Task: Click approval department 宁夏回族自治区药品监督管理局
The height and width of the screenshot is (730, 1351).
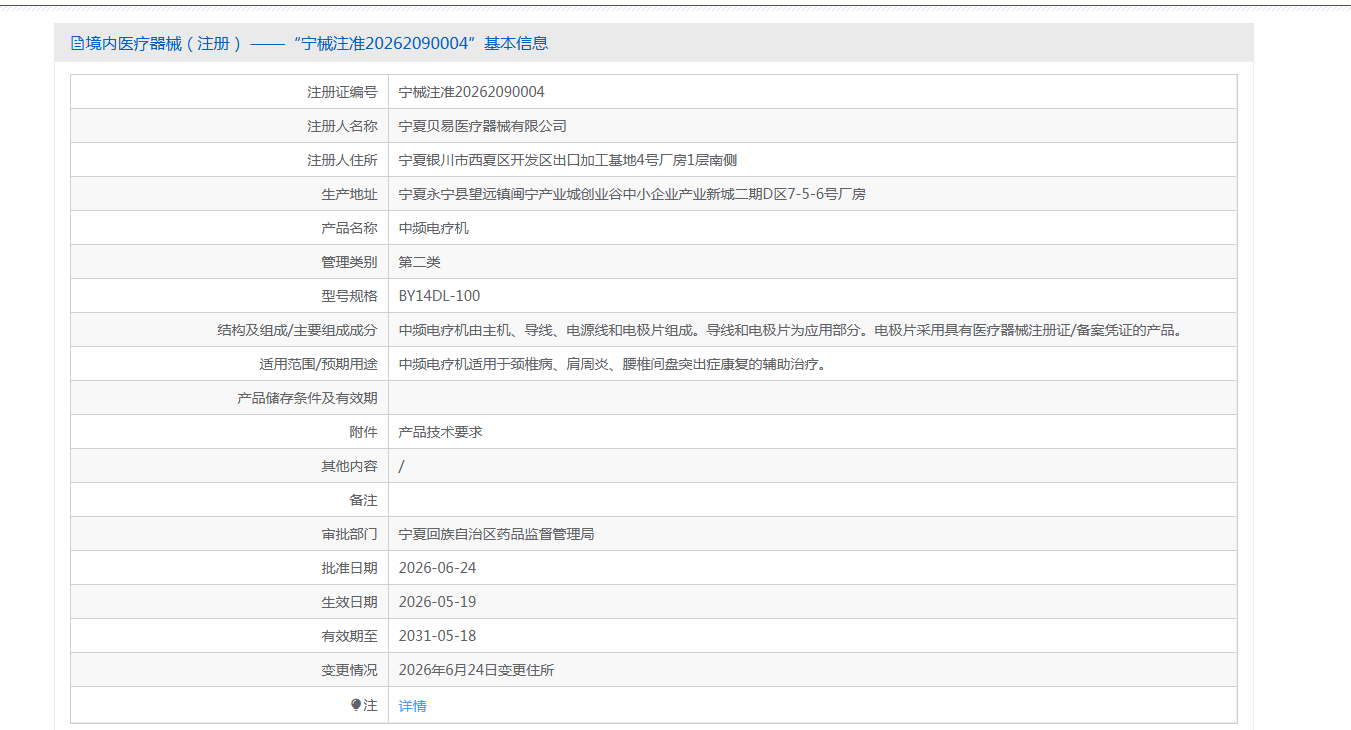Action: pyautogui.click(x=497, y=534)
